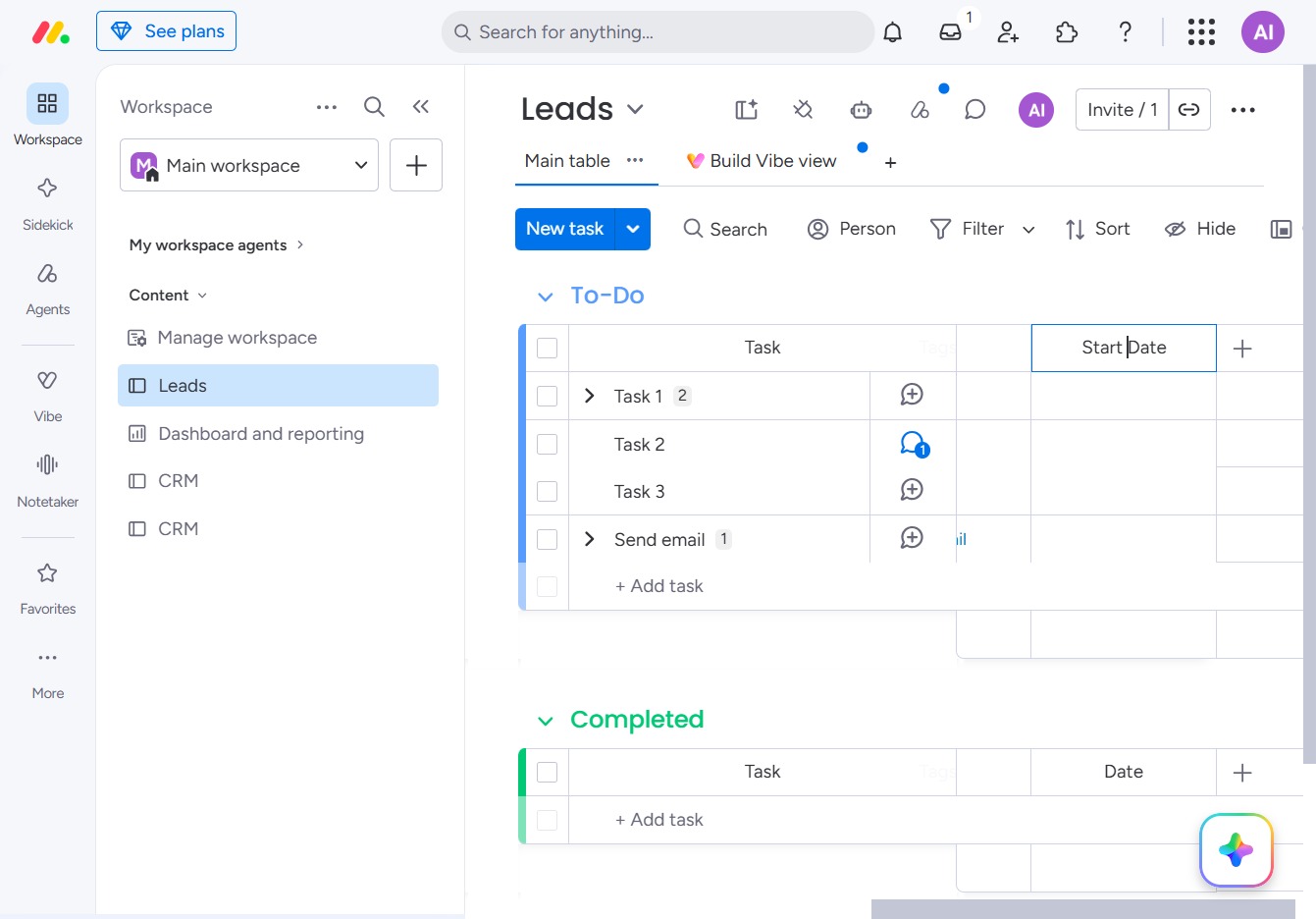
Task: Open the monday.com home logo
Action: coord(51,32)
